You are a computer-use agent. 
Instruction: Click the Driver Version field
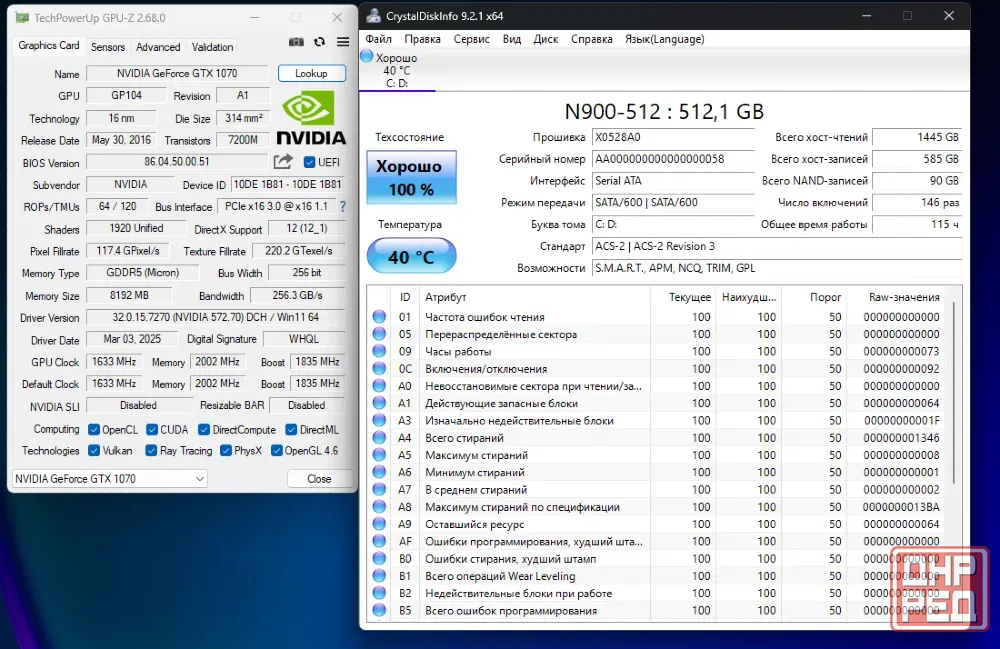coord(216,317)
